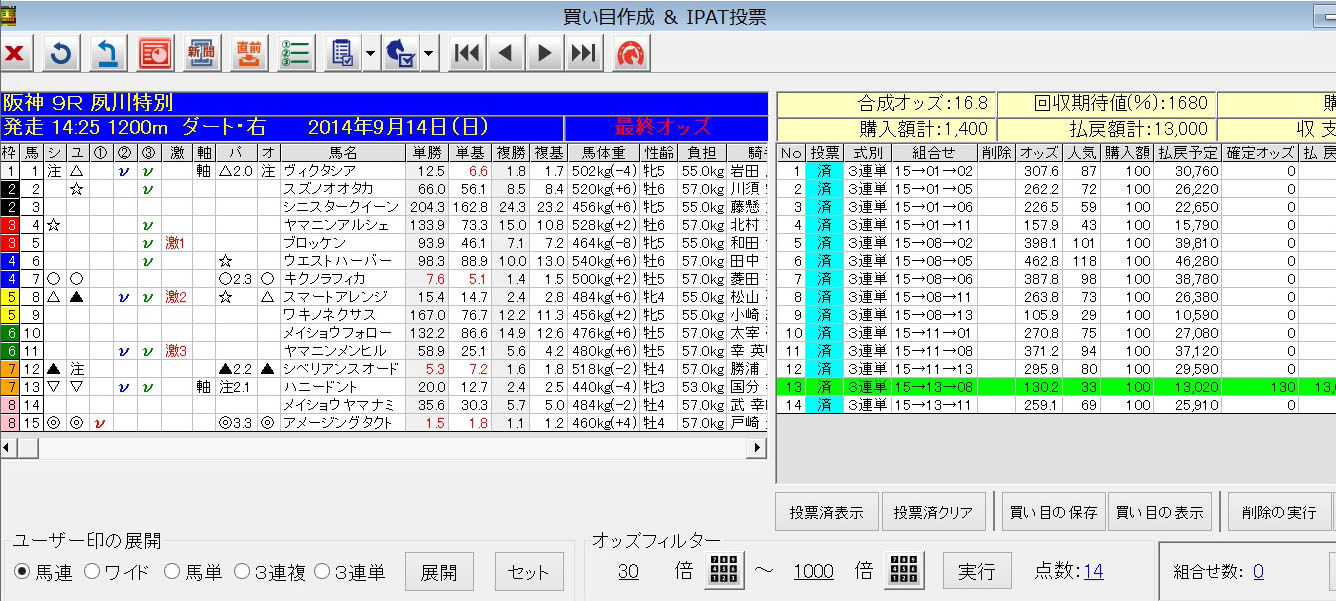
Task: Go to the next race
Action: (544, 53)
